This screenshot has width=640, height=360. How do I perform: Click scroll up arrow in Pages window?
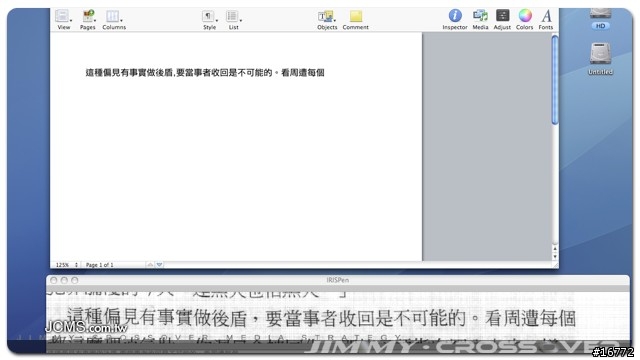coord(555,249)
